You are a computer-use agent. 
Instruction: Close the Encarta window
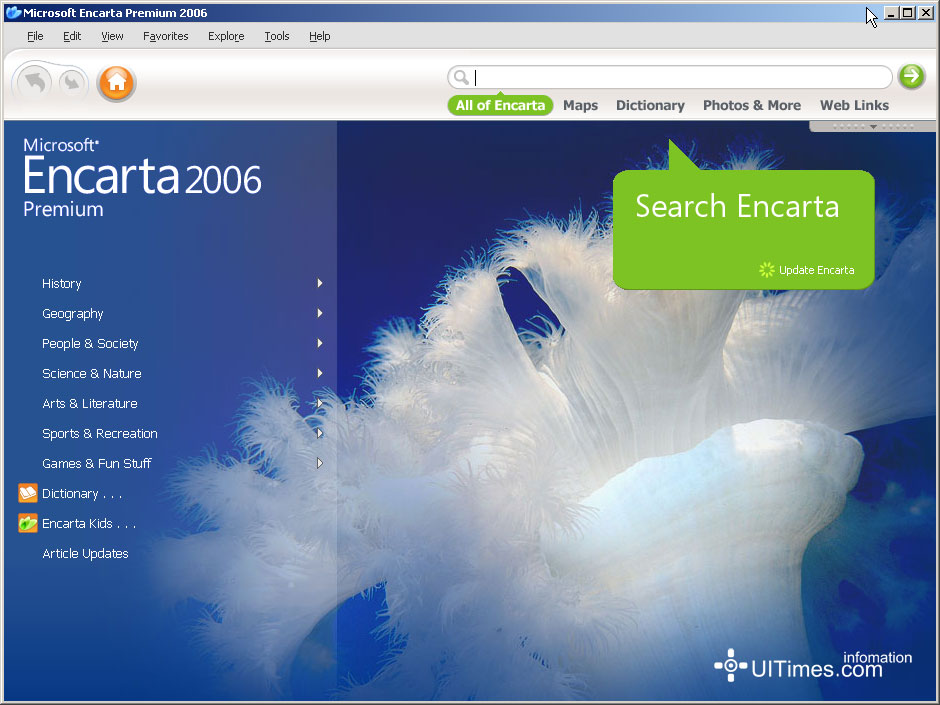926,13
